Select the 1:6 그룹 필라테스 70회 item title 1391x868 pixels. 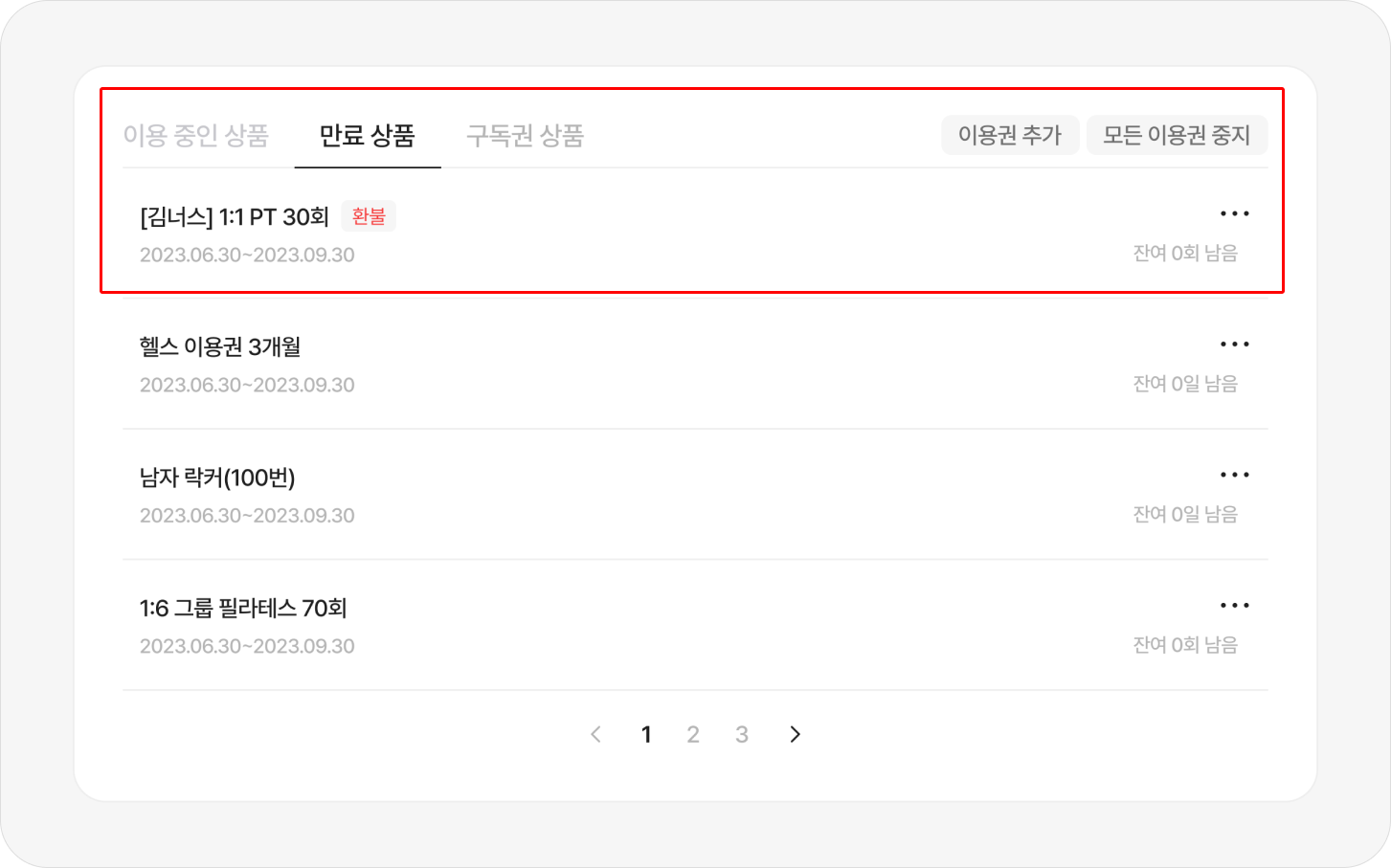point(243,608)
